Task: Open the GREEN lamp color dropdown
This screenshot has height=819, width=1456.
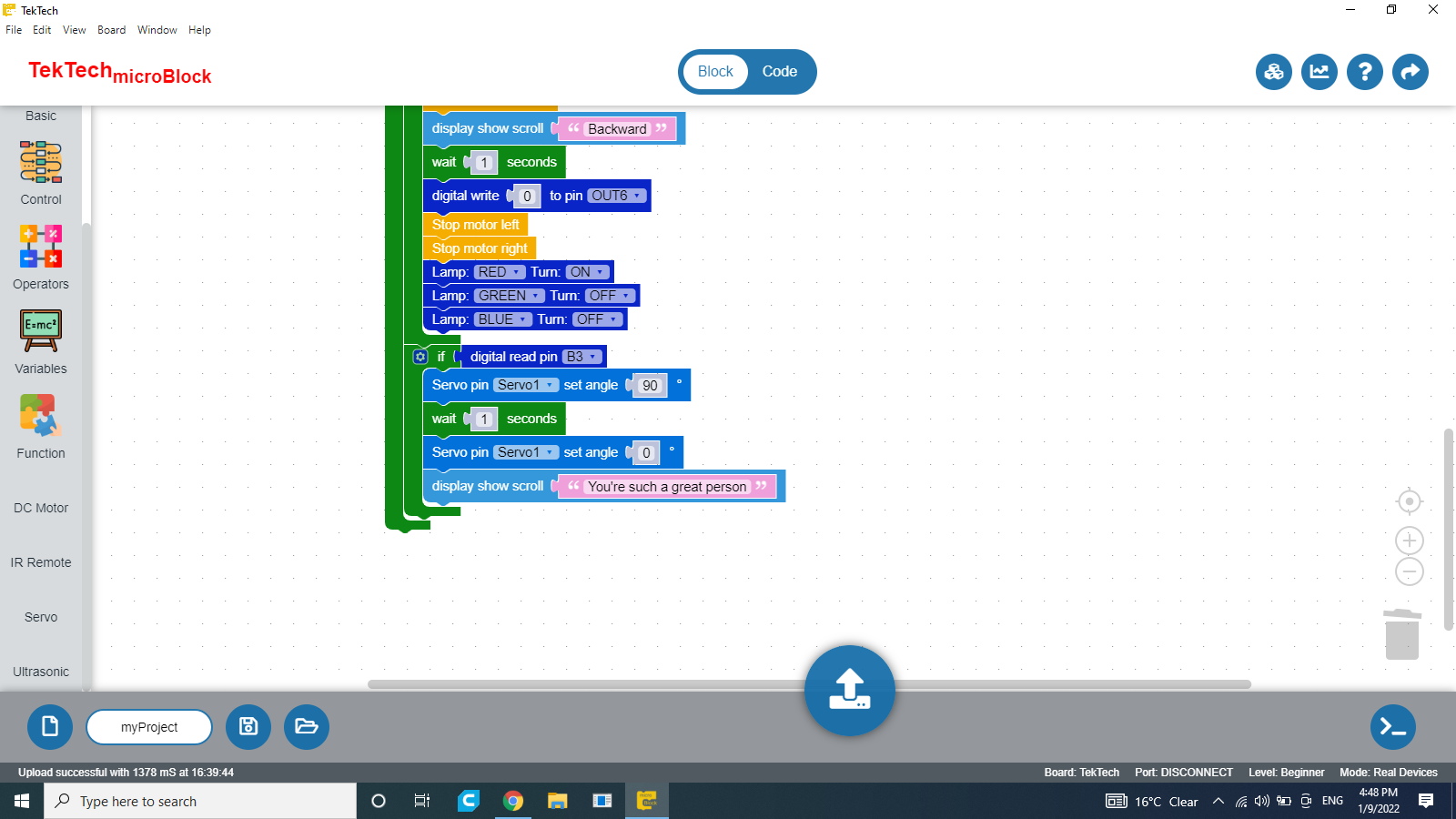Action: [509, 296]
